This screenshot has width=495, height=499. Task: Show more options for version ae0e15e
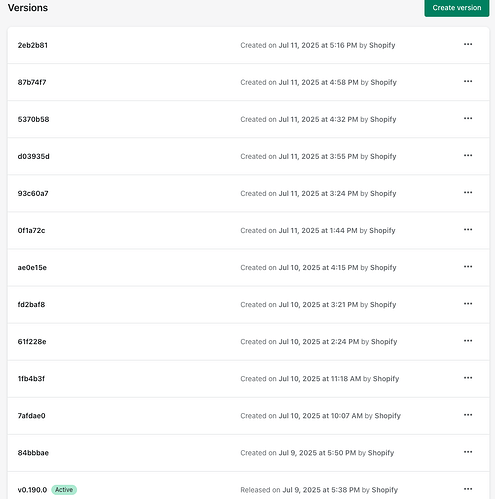point(468,266)
